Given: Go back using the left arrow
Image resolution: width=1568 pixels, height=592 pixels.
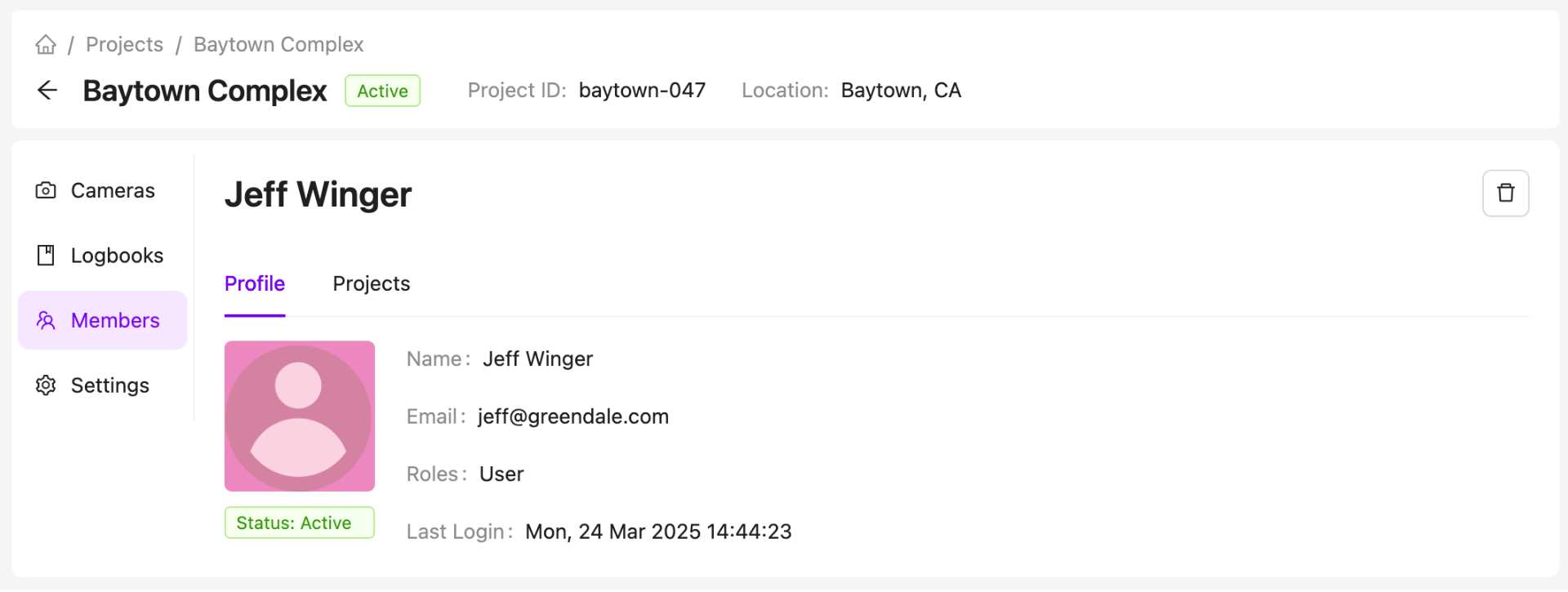Looking at the screenshot, I should pos(47,90).
